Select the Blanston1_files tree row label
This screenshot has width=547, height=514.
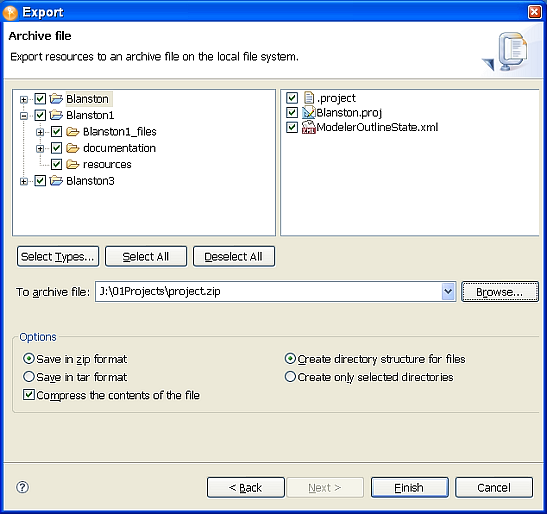[x=120, y=132]
